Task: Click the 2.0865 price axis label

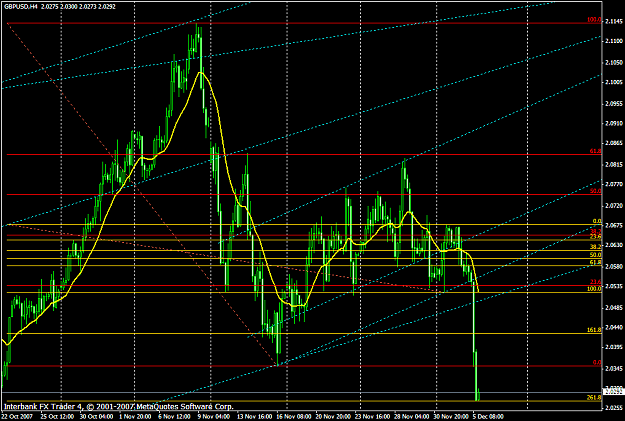Action: (614, 143)
